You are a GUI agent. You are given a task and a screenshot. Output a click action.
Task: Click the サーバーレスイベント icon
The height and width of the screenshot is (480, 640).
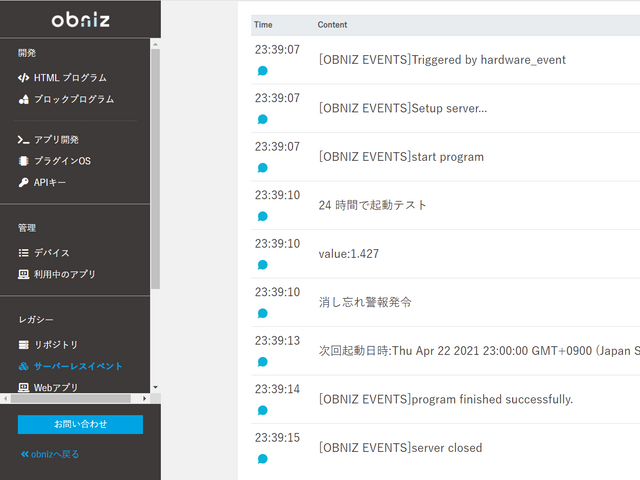pos(24,366)
